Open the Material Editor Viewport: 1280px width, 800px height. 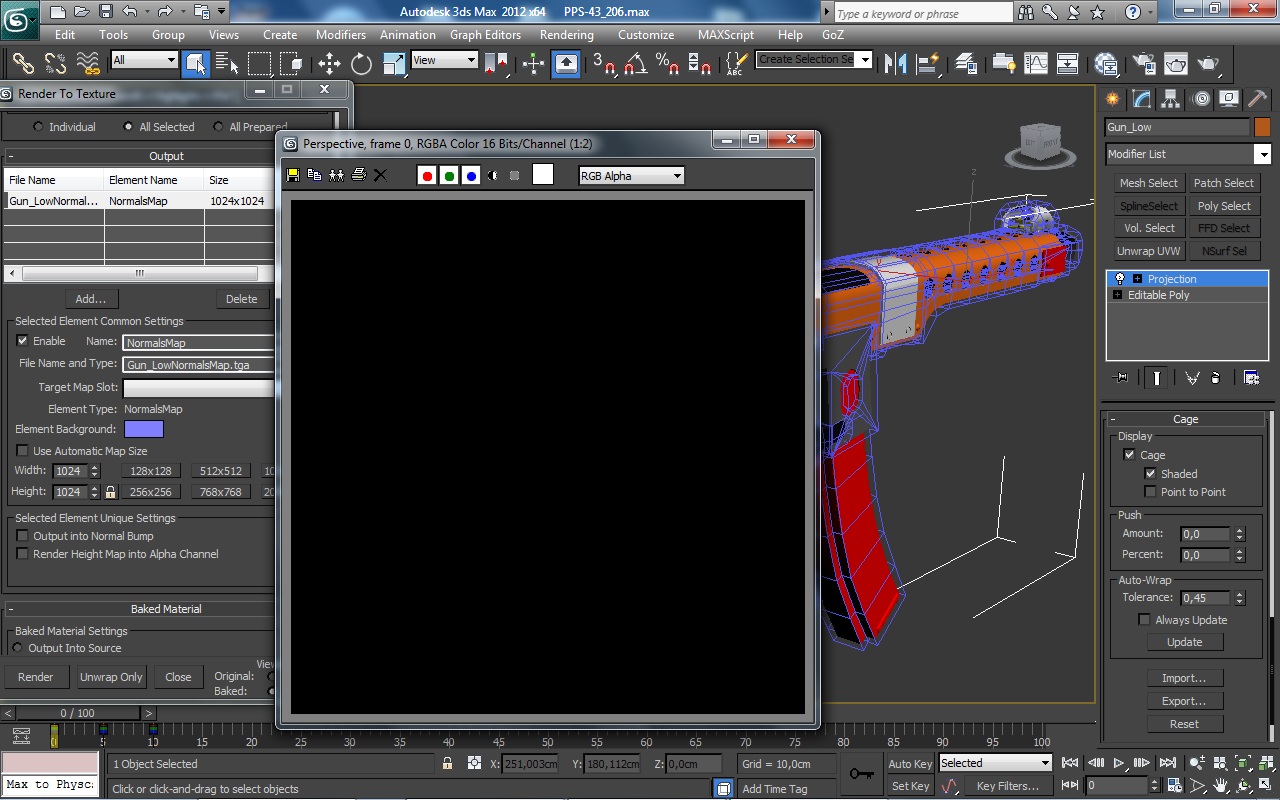click(x=1105, y=64)
